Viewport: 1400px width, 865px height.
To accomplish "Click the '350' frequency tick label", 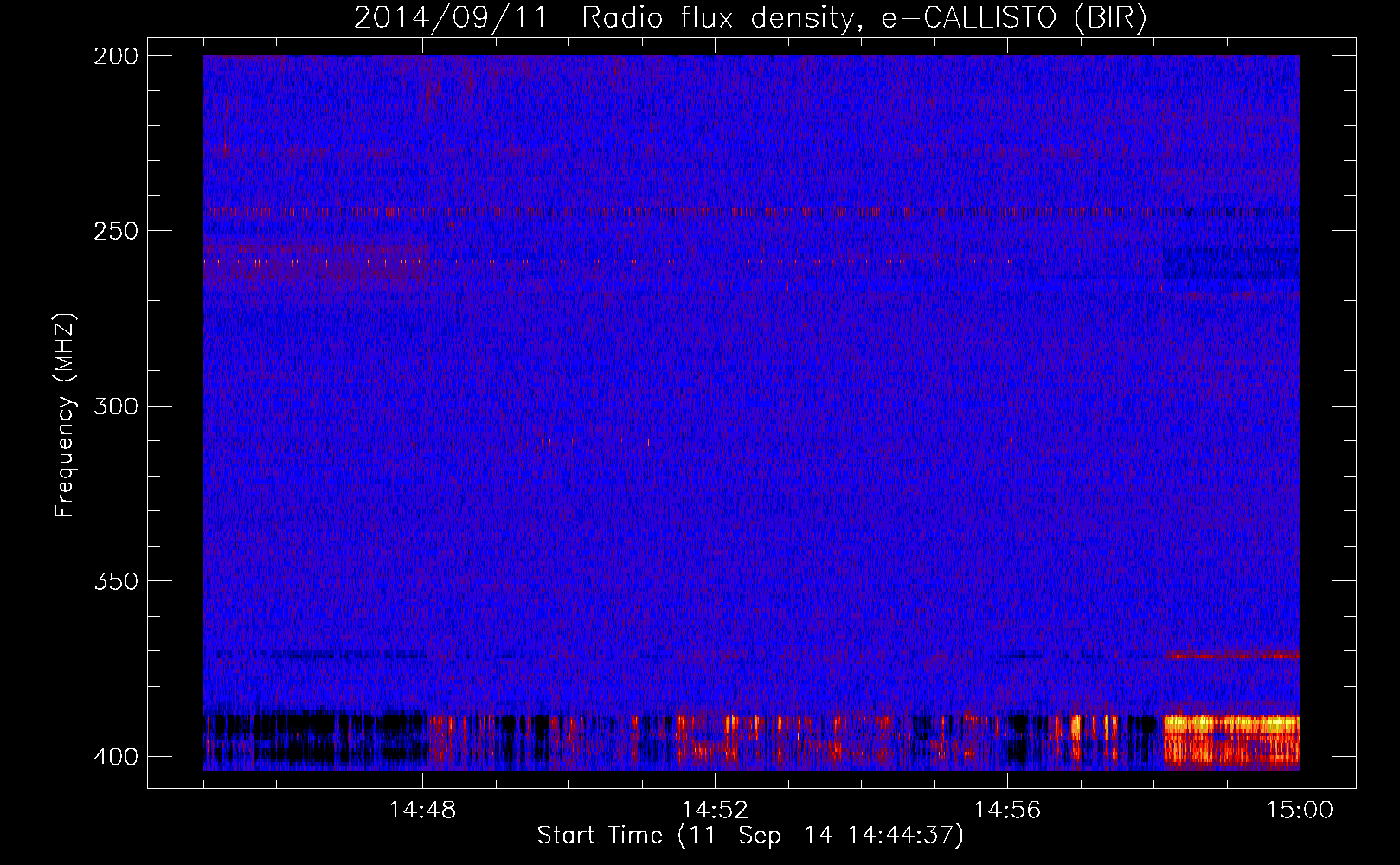I will (x=116, y=581).
